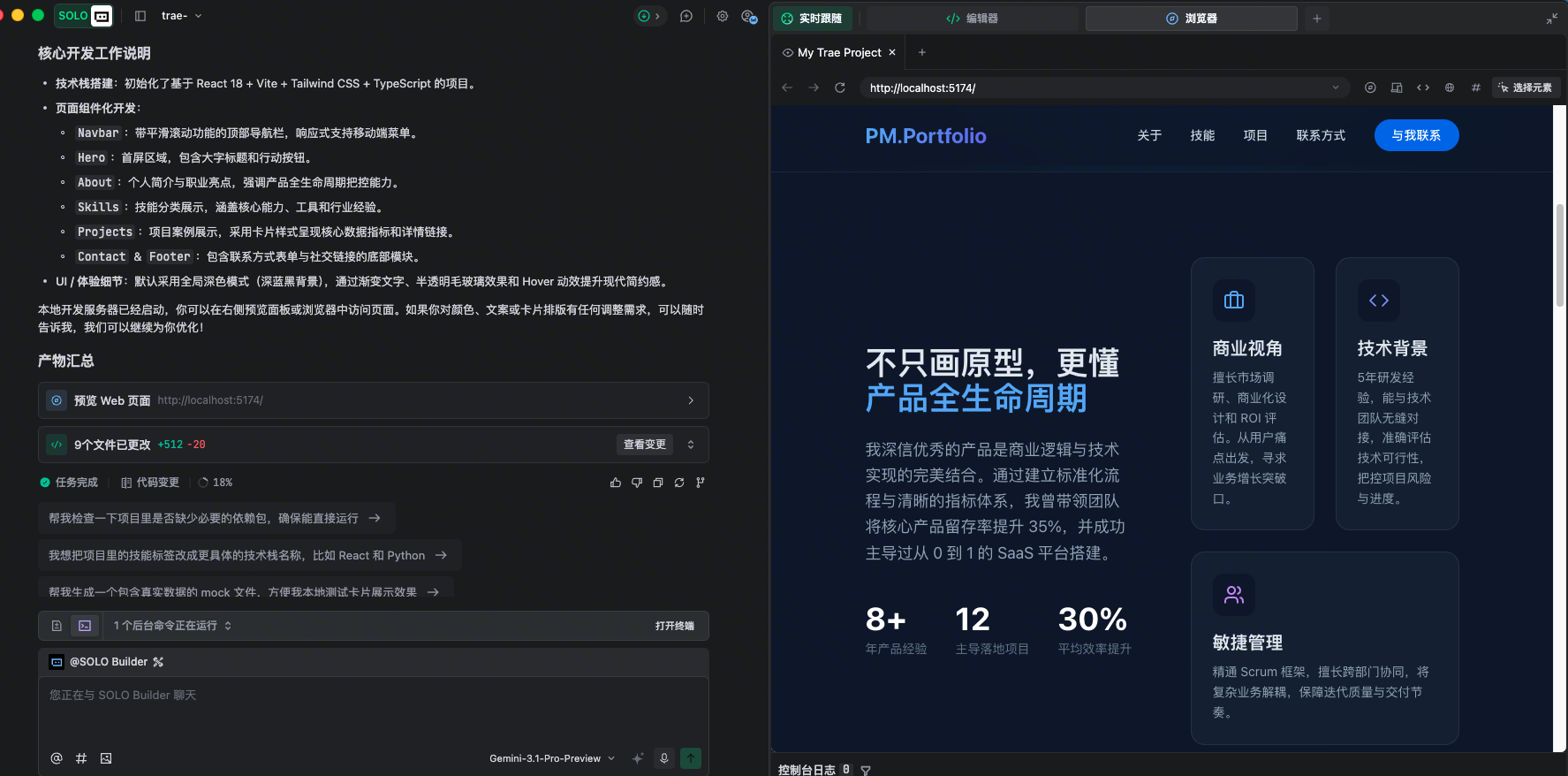Image resolution: width=1568 pixels, height=776 pixels.
Task: Select suggestion mentioning React 和 Python
Action: 249,555
